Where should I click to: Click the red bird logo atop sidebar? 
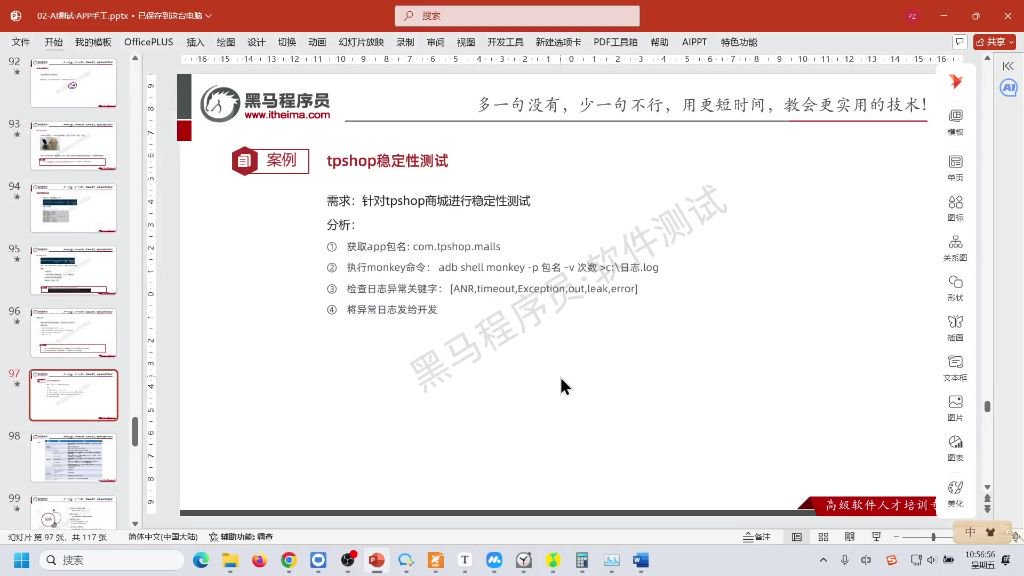955,81
